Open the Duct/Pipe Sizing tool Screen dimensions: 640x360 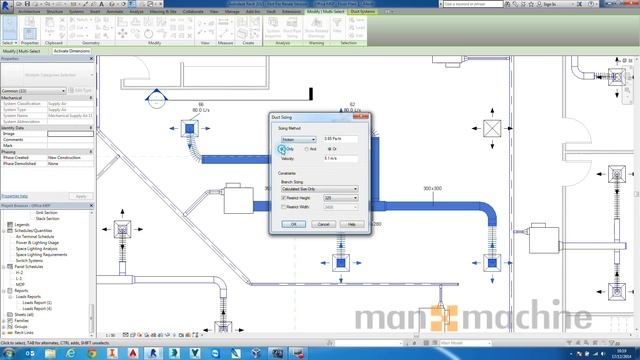pos(292,28)
